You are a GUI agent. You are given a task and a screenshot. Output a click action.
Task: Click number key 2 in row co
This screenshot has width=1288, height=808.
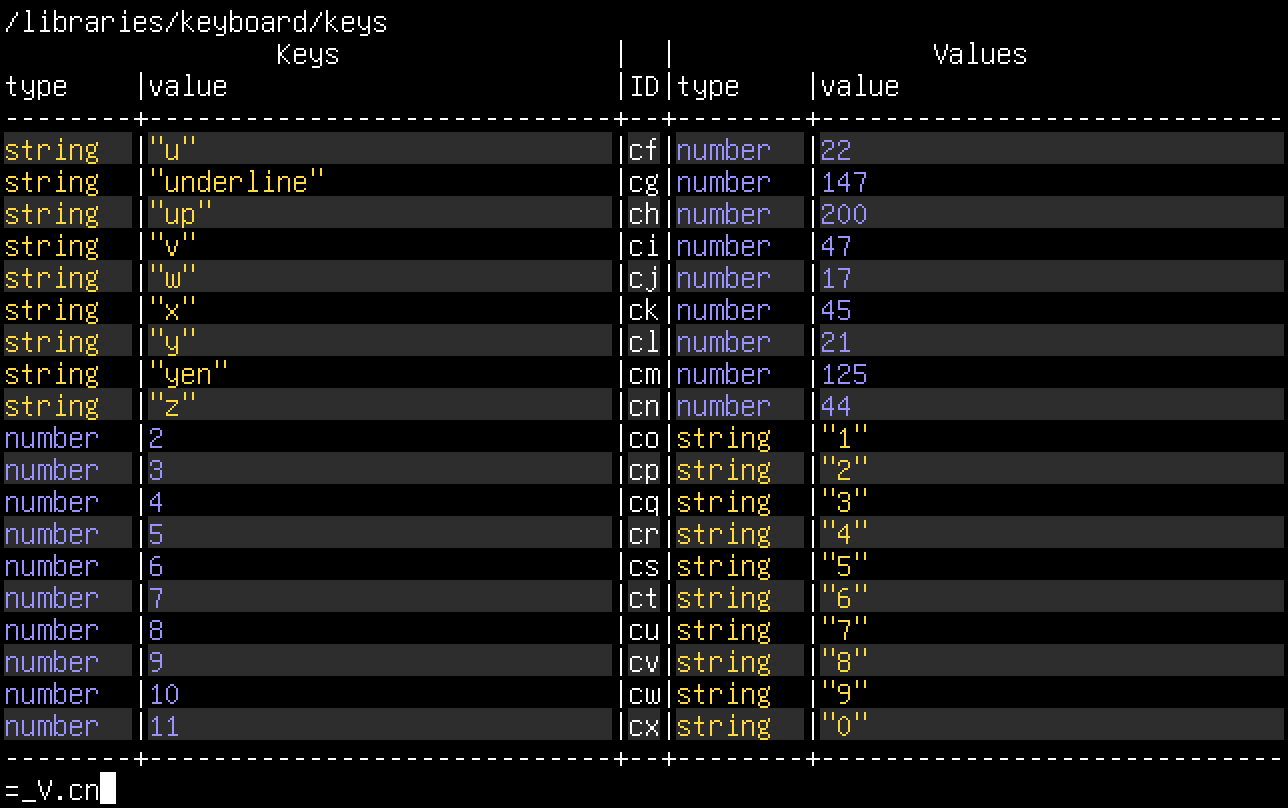[x=156, y=438]
